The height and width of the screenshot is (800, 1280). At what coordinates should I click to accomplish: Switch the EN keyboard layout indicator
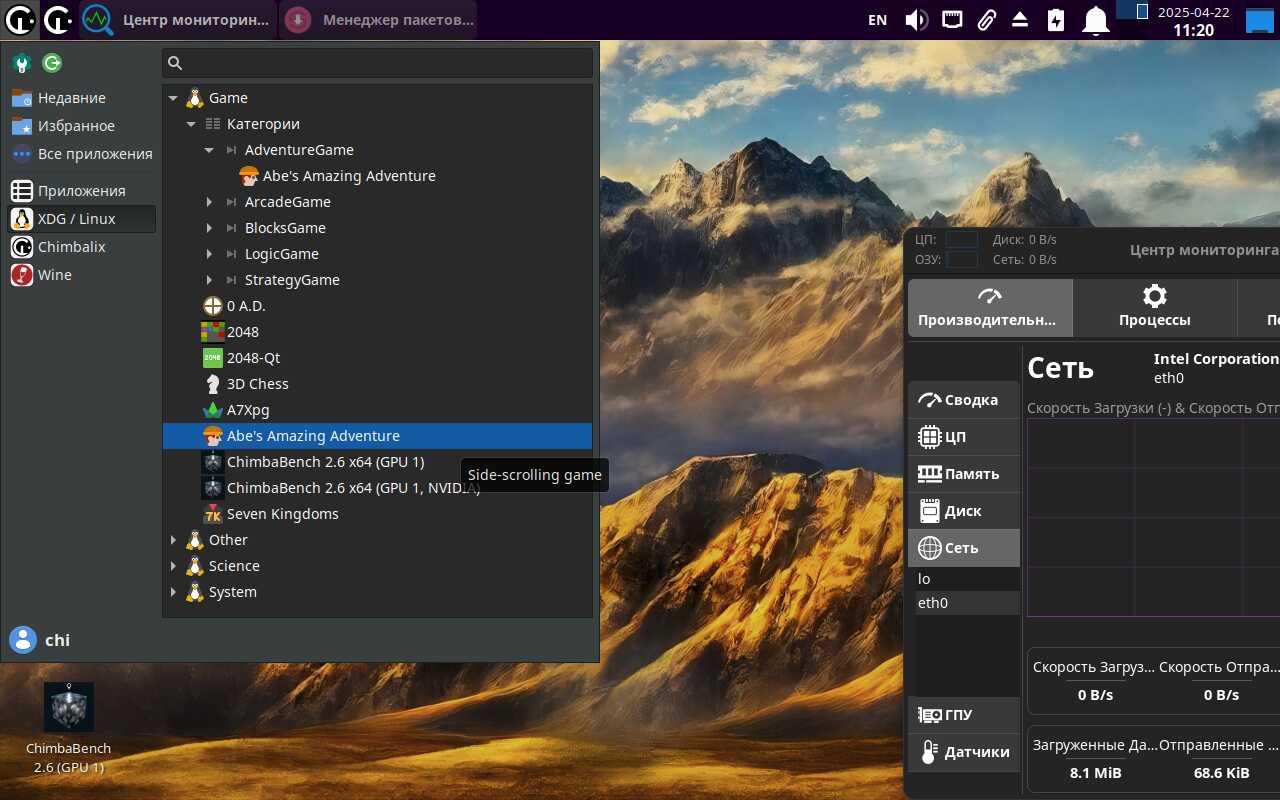point(877,19)
